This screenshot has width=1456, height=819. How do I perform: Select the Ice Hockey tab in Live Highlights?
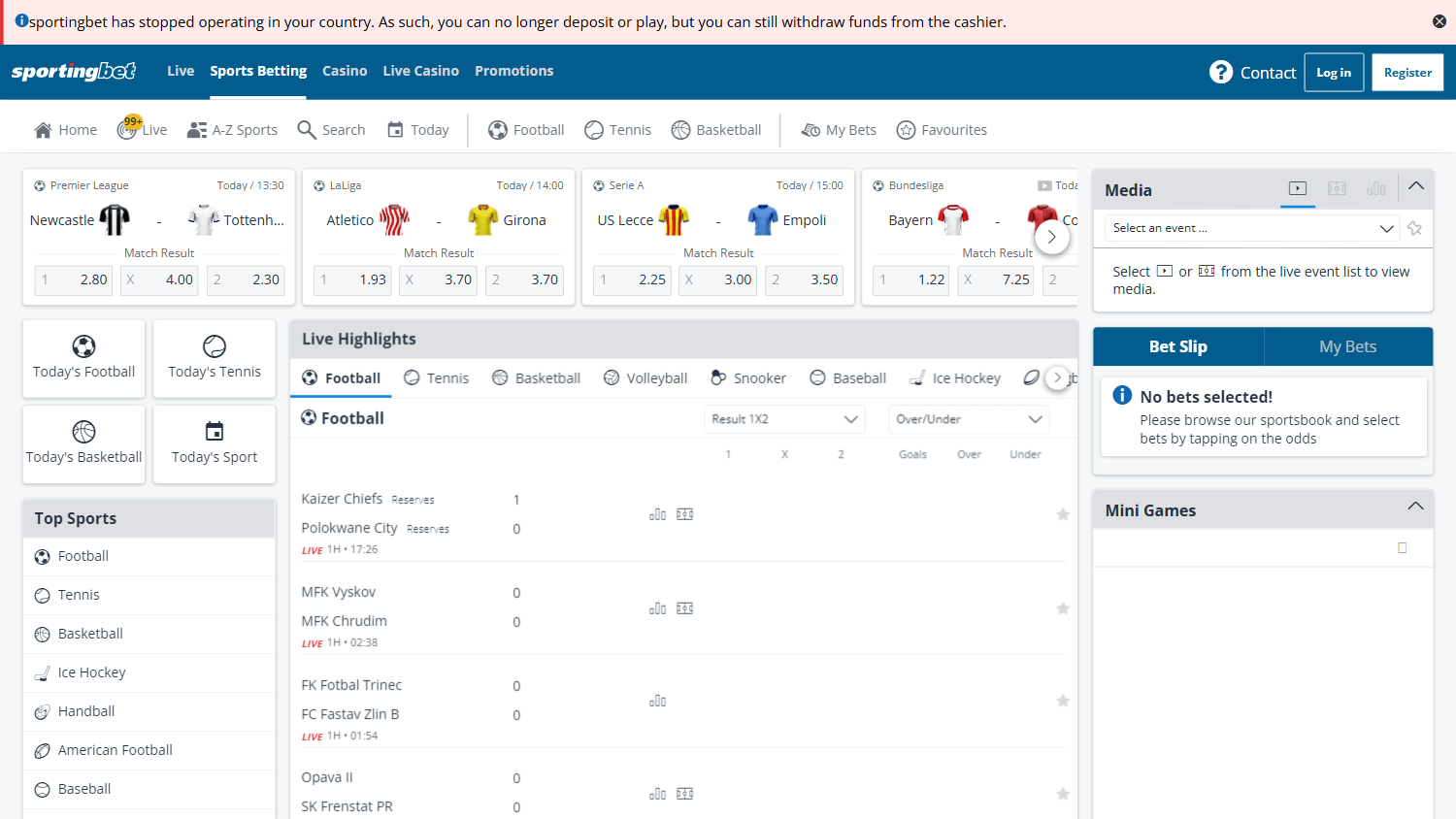955,378
